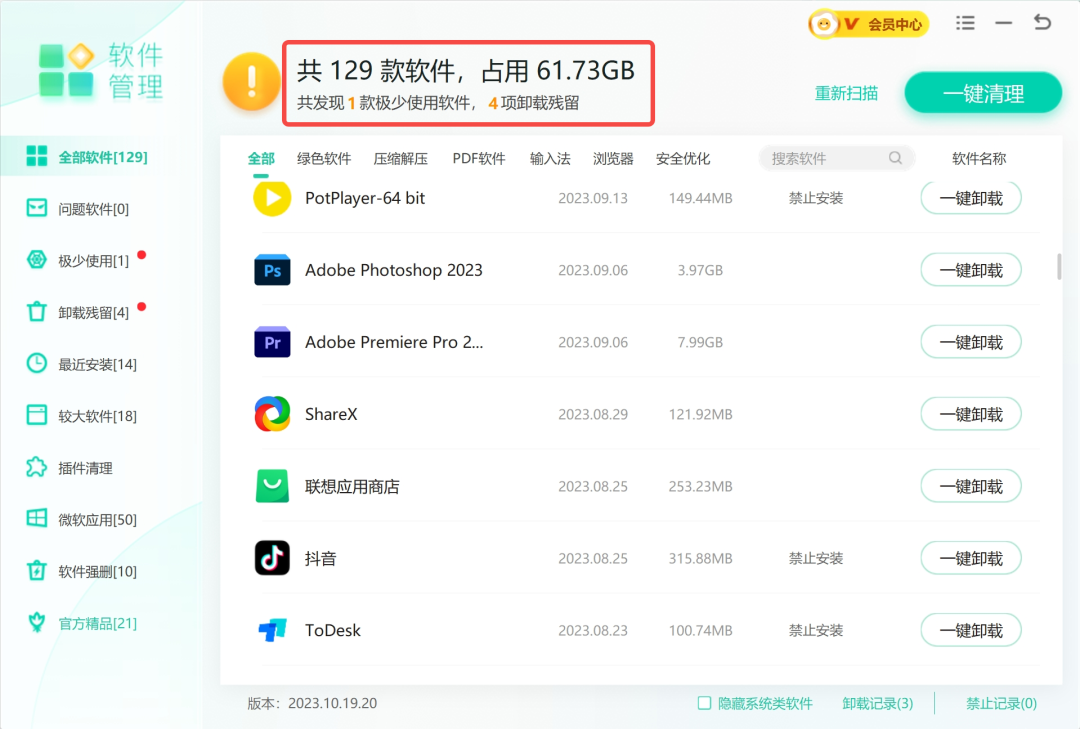Select the Large Software window icon

click(37, 415)
